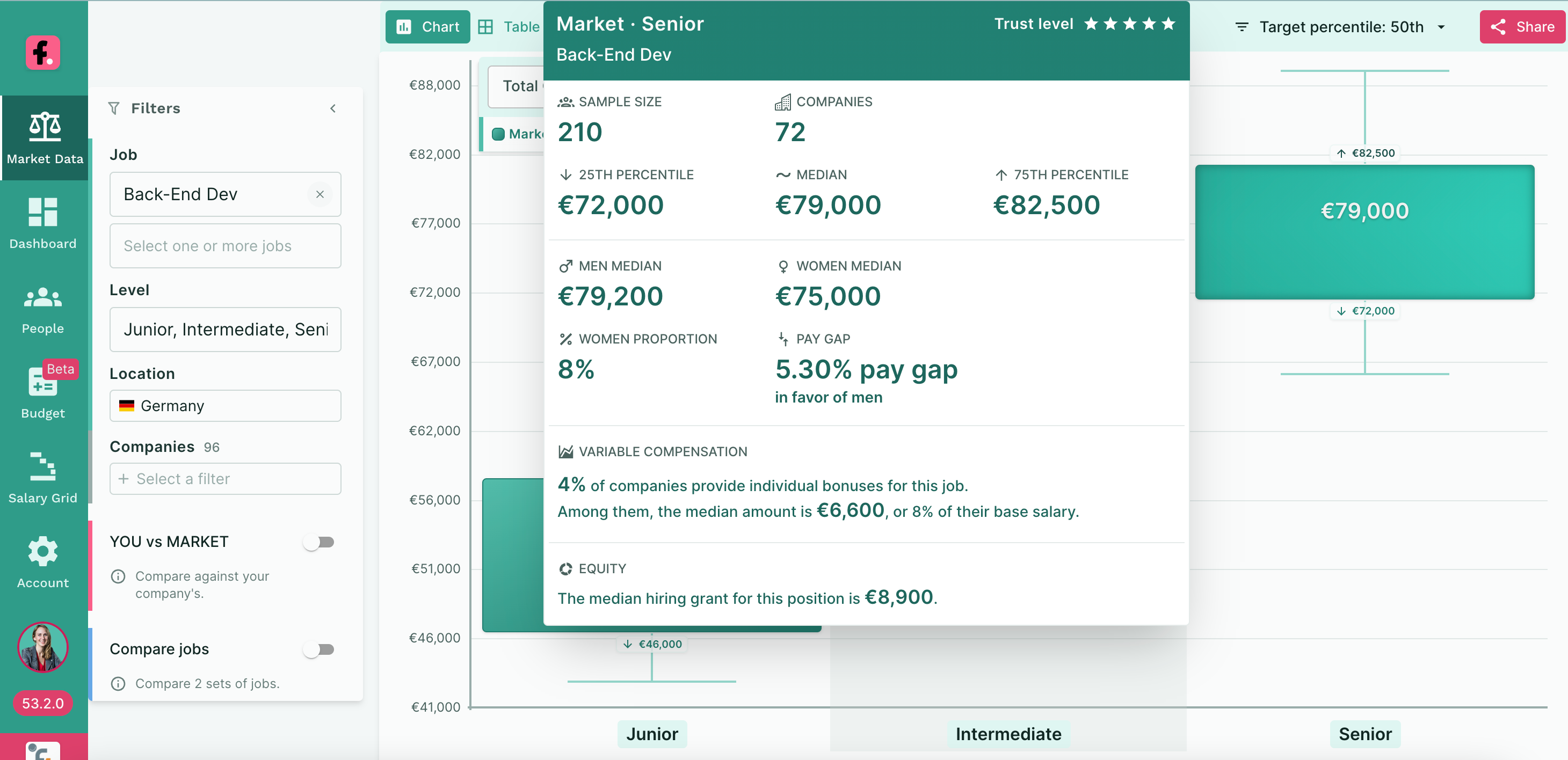Click the pink logo icon
Image resolution: width=1568 pixels, height=760 pixels.
tap(43, 53)
